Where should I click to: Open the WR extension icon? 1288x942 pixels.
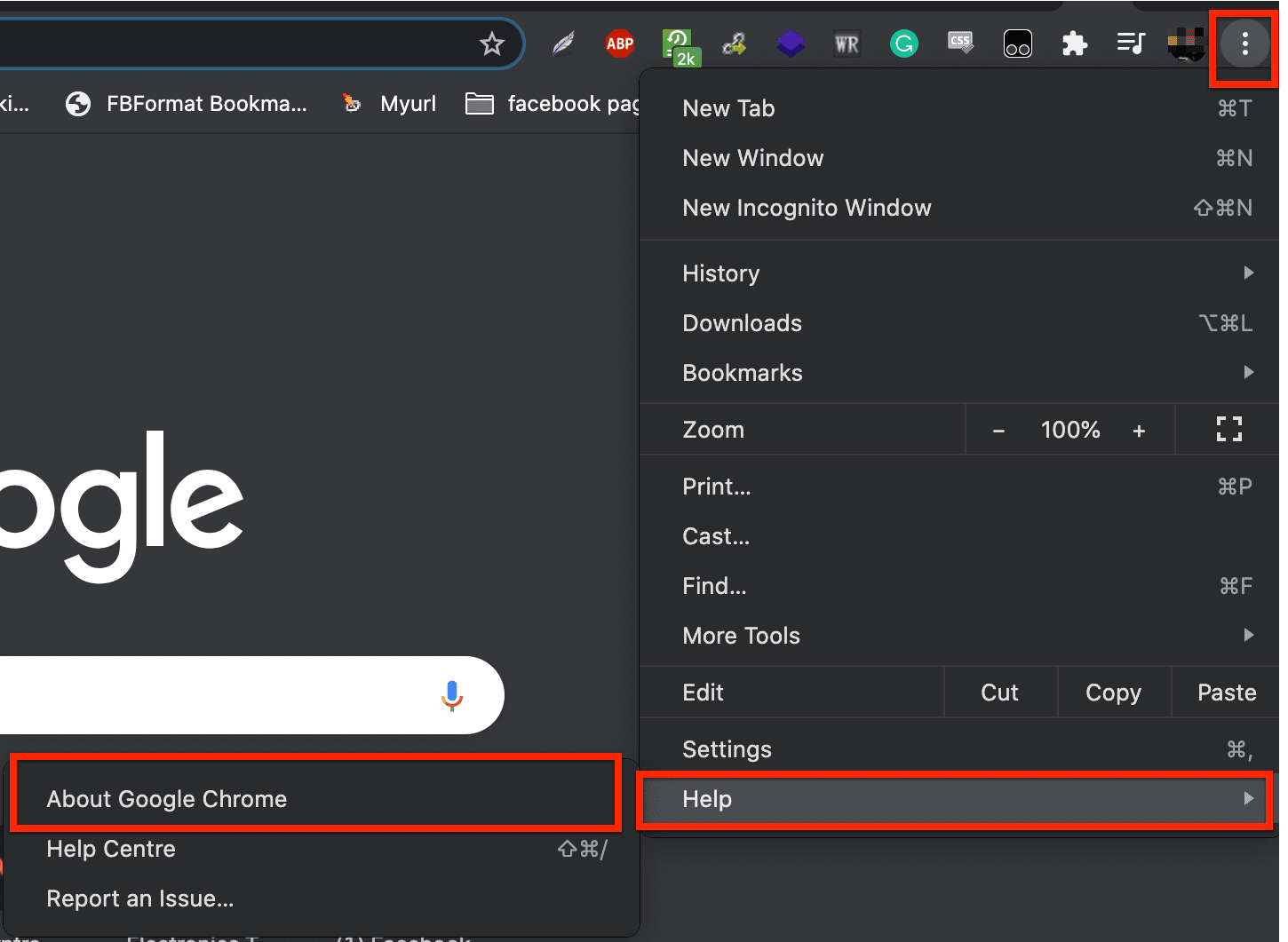pyautogui.click(x=847, y=44)
